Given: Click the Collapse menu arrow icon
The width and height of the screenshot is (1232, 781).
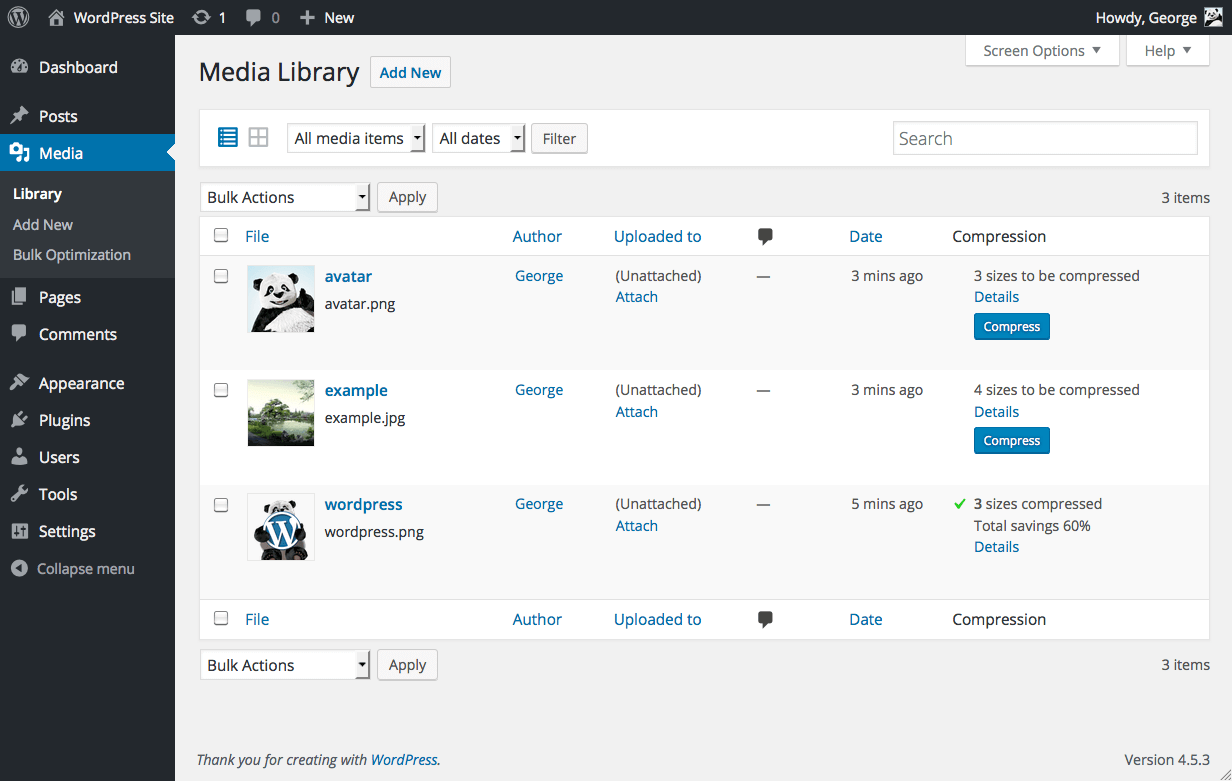Looking at the screenshot, I should coord(19,569).
